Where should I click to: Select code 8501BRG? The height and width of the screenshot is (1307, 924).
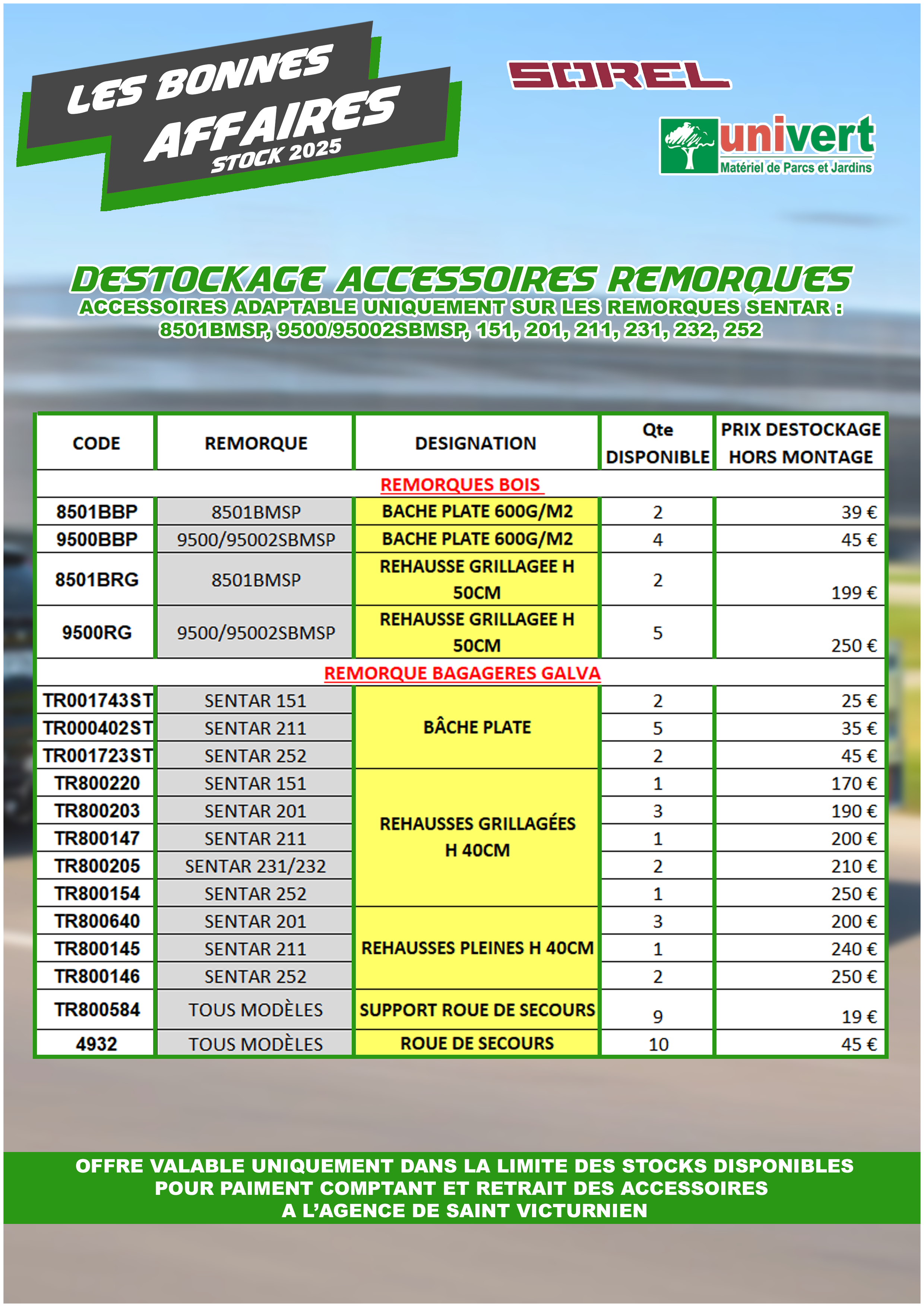(x=96, y=579)
